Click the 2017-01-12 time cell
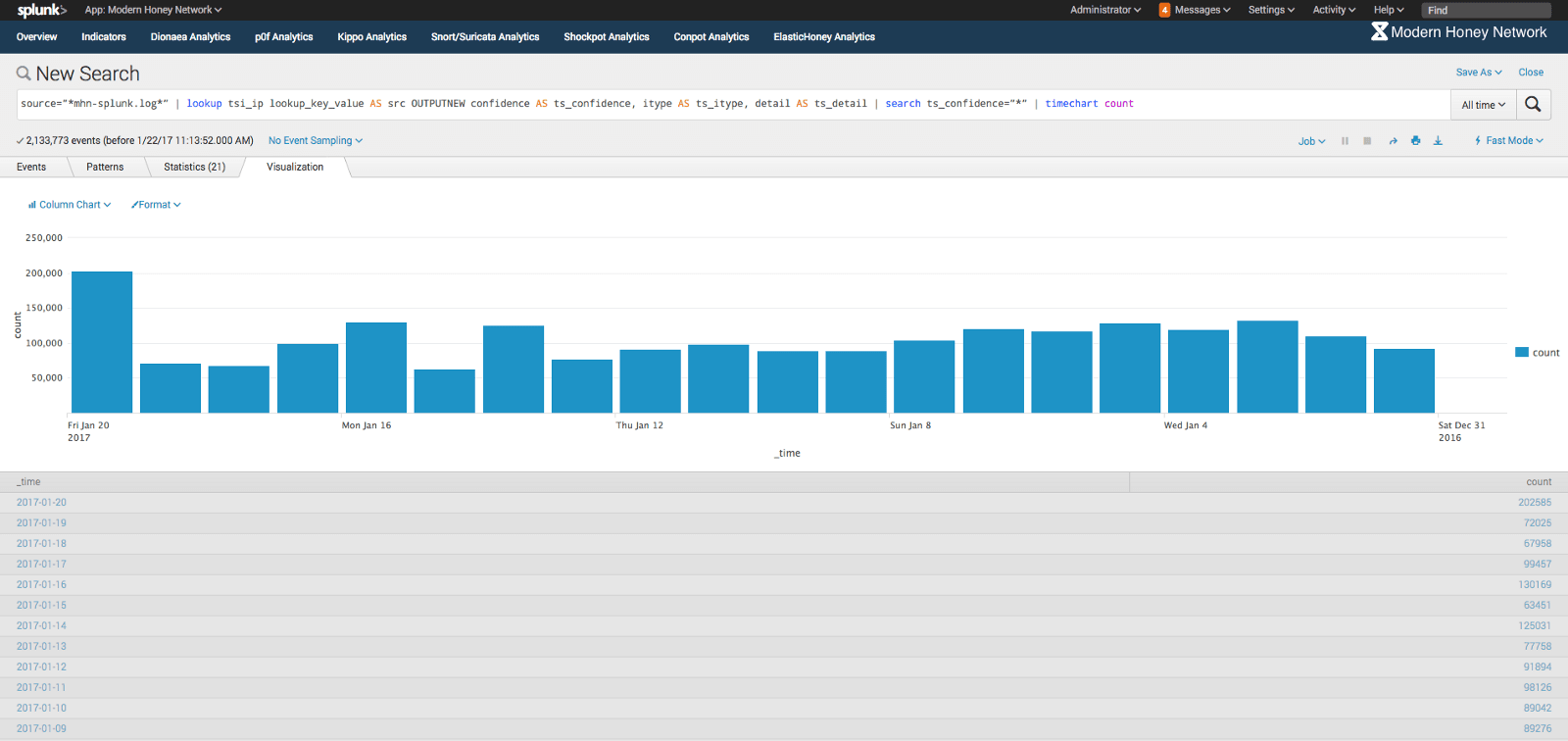This screenshot has height=741, width=1568. click(x=41, y=667)
